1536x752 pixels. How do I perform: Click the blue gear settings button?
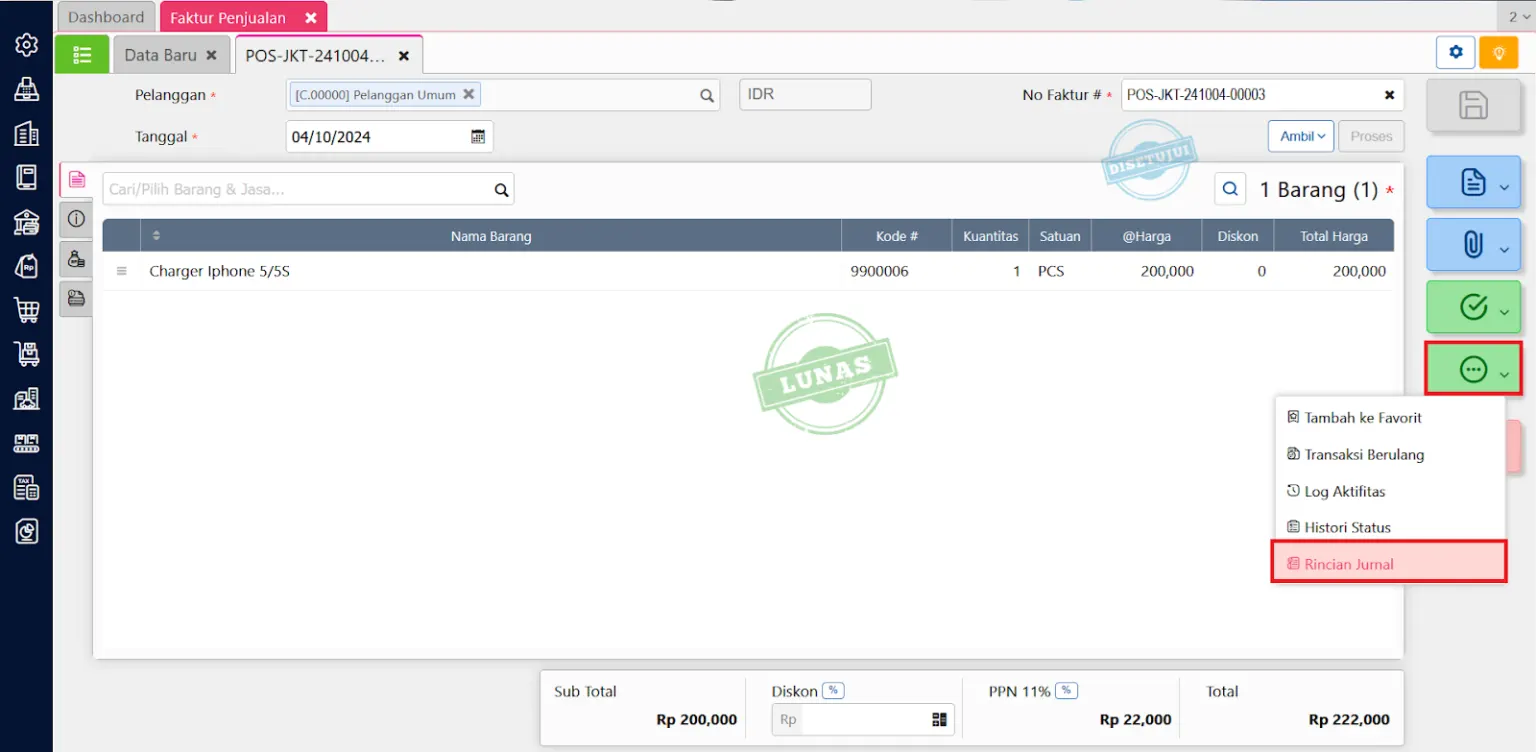pyautogui.click(x=1456, y=53)
